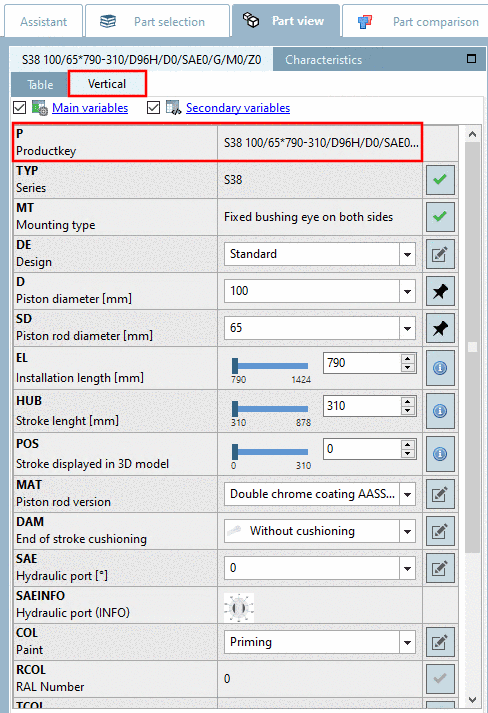Click the hydraulic port info dial image

tap(239, 608)
